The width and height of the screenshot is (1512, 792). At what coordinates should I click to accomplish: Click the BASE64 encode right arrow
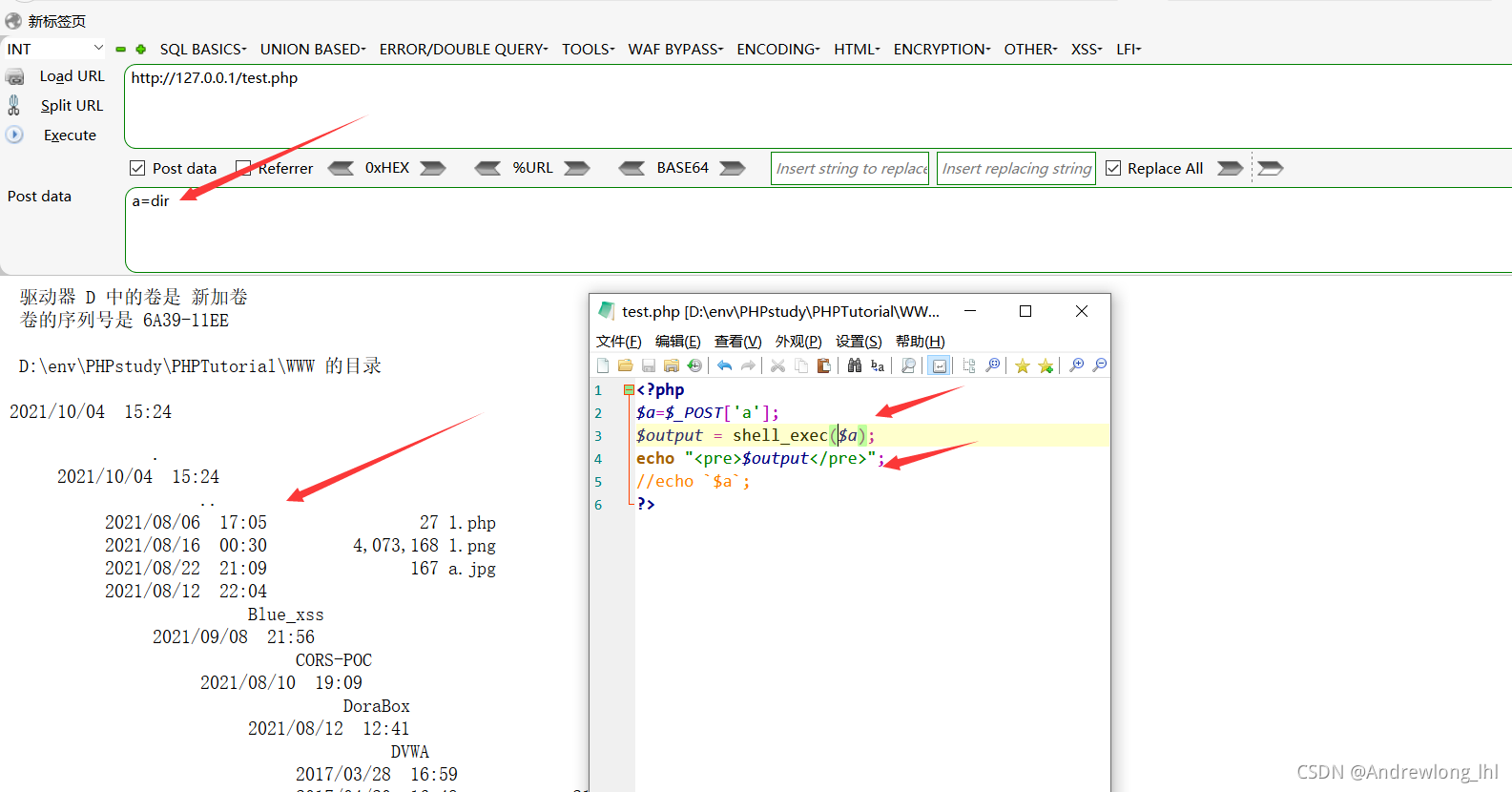(733, 168)
